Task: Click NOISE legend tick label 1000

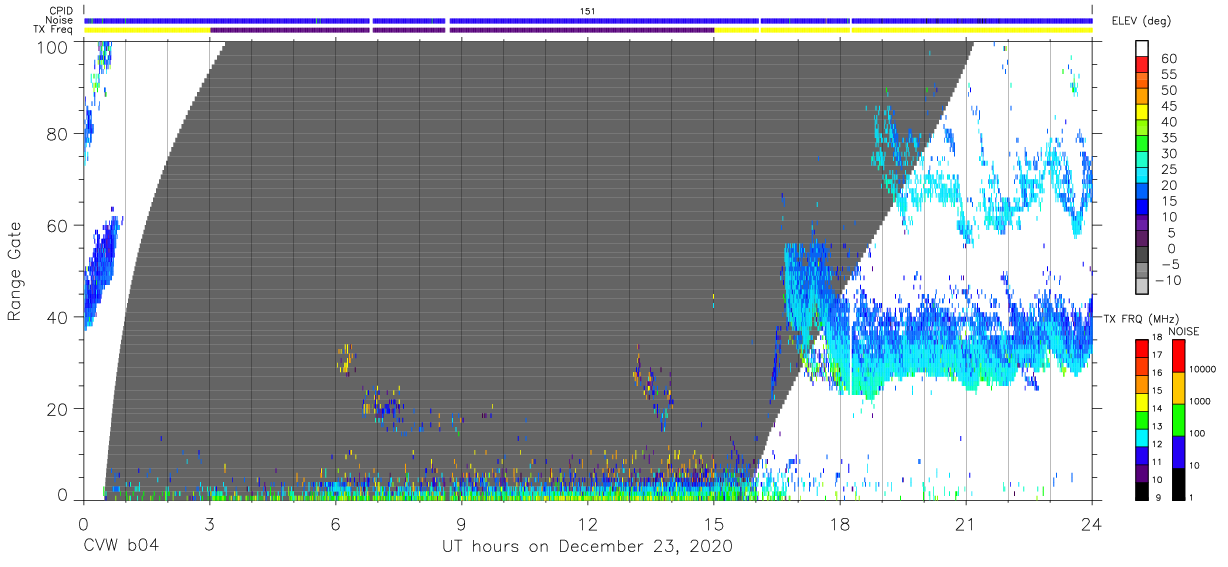Action: click(1202, 401)
